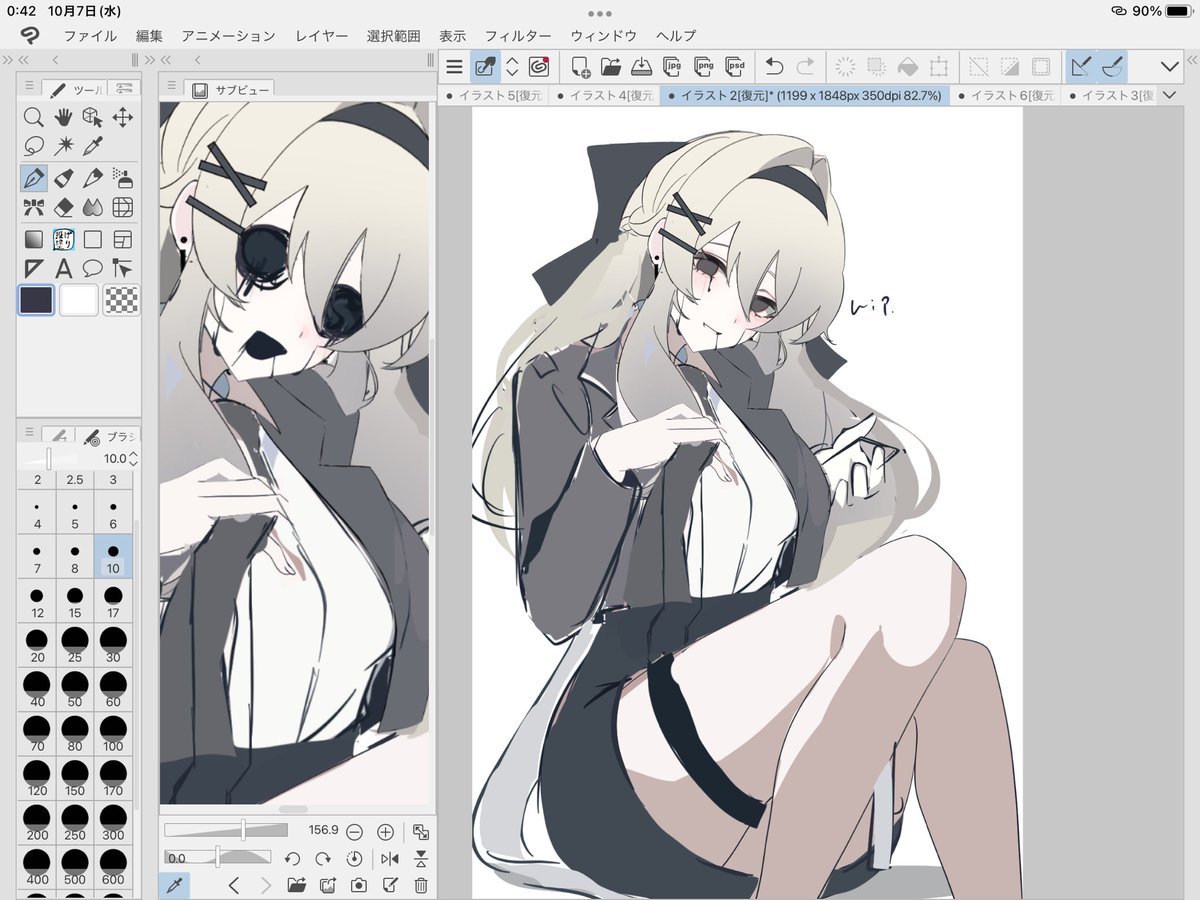
Task: Select the Text tool
Action: [63, 268]
